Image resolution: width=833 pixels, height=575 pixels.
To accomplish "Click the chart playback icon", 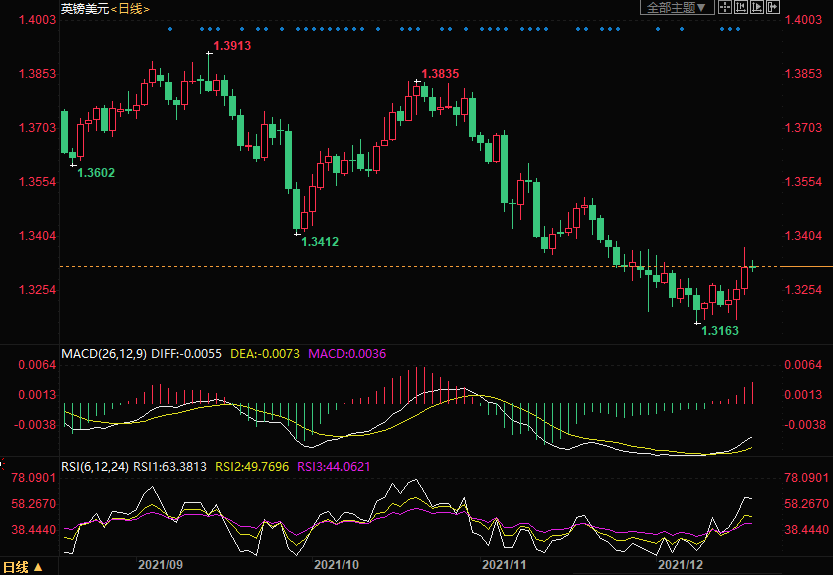I will pyautogui.click(x=757, y=7).
